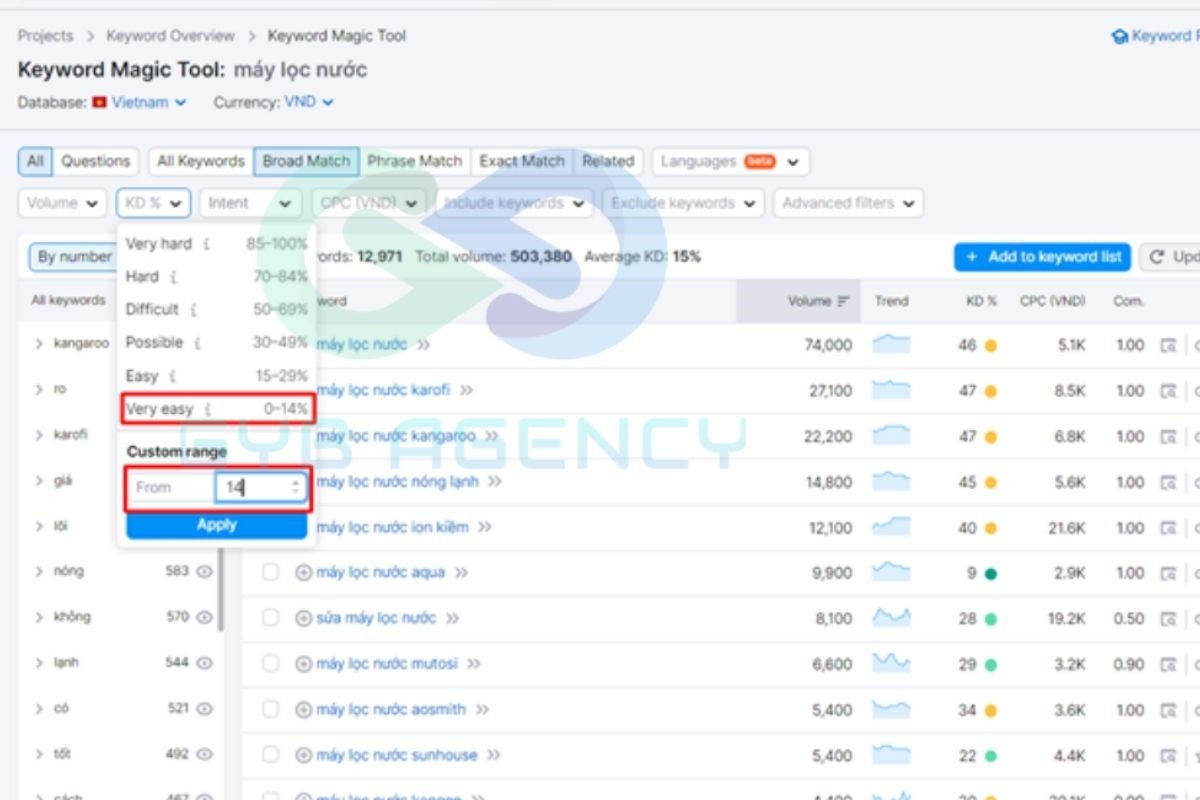
Task: Select Broad Match tab
Action: 306,161
